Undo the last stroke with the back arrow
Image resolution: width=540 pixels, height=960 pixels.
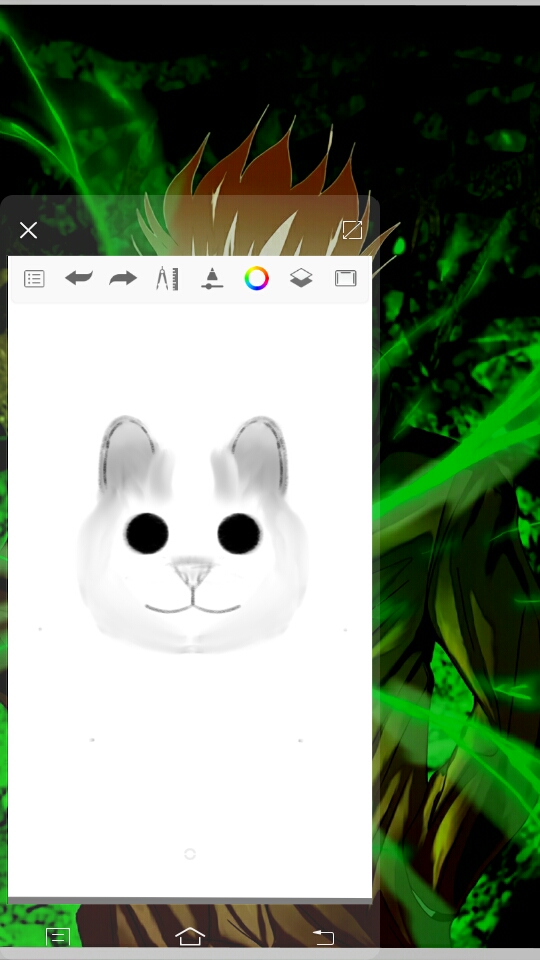[79, 279]
